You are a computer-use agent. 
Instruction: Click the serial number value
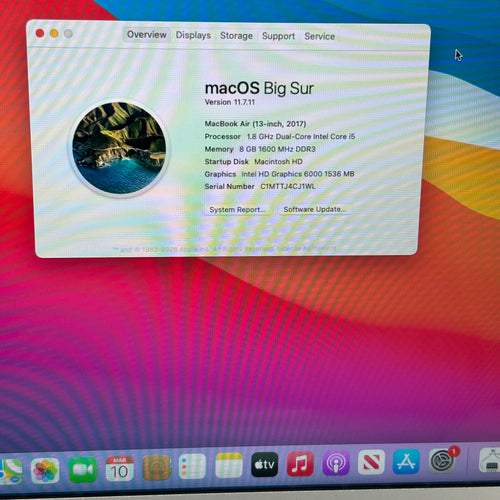pyautogui.click(x=288, y=186)
